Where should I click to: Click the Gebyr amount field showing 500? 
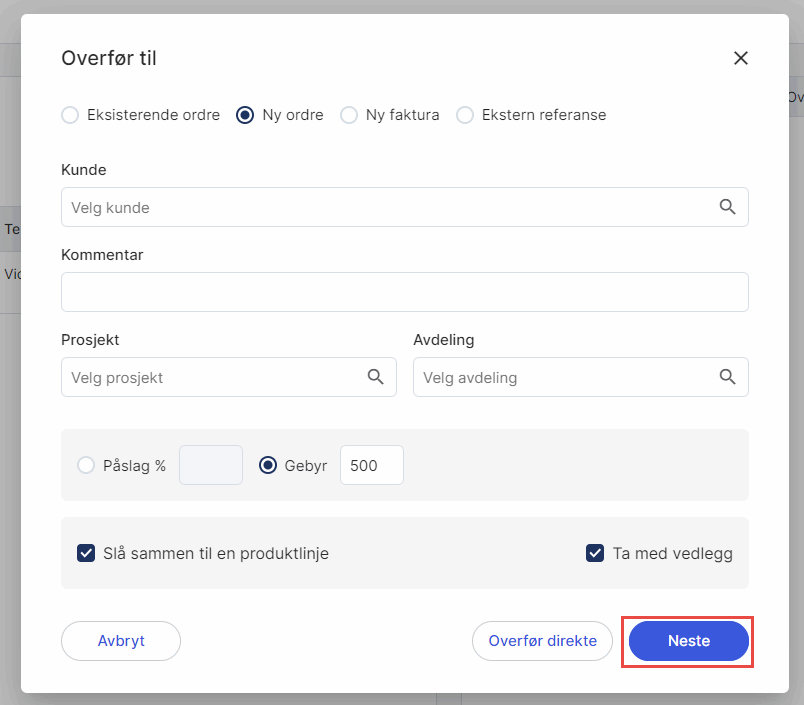pos(371,465)
